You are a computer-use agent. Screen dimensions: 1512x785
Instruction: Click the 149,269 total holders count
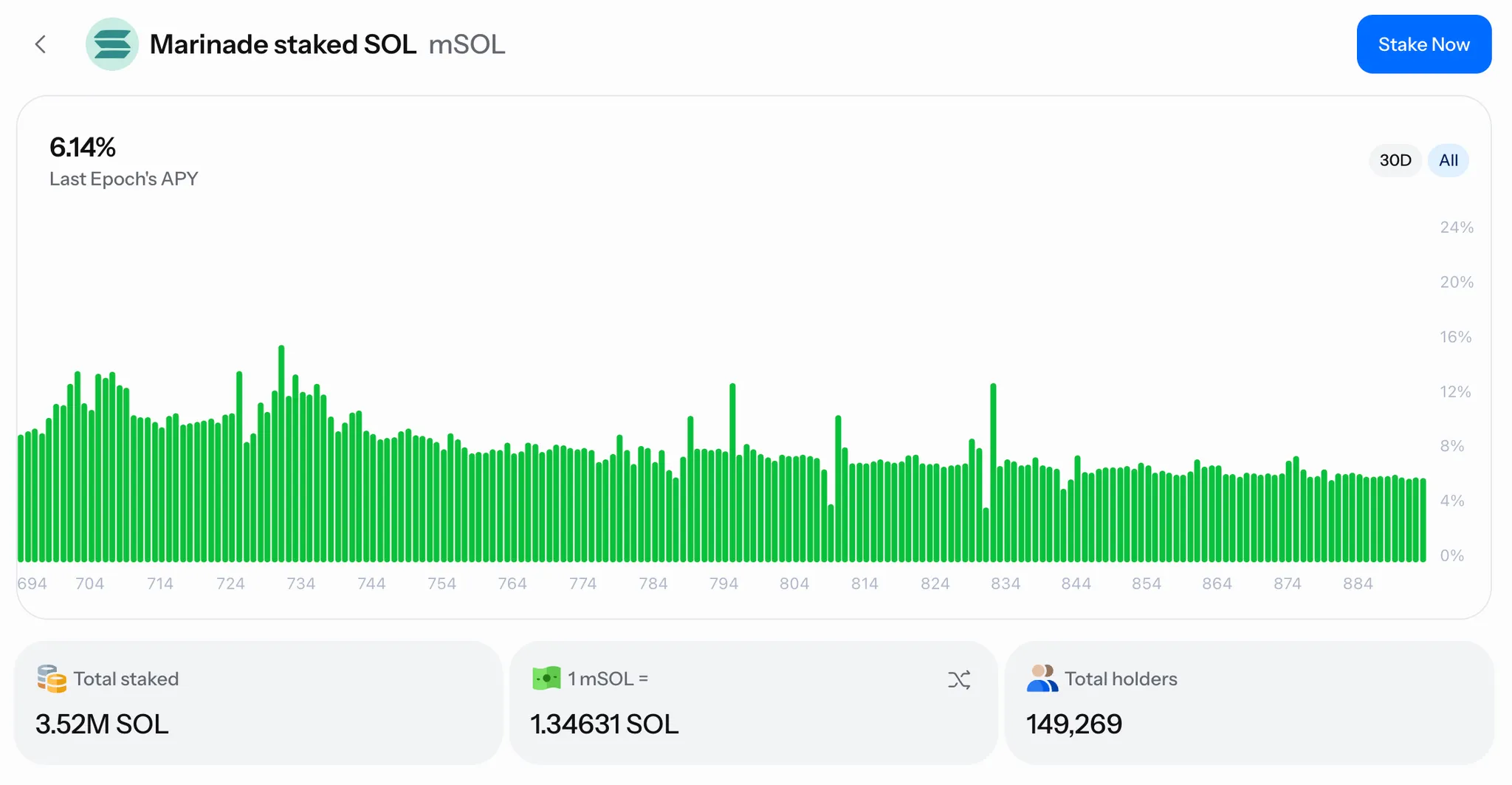(x=1073, y=724)
